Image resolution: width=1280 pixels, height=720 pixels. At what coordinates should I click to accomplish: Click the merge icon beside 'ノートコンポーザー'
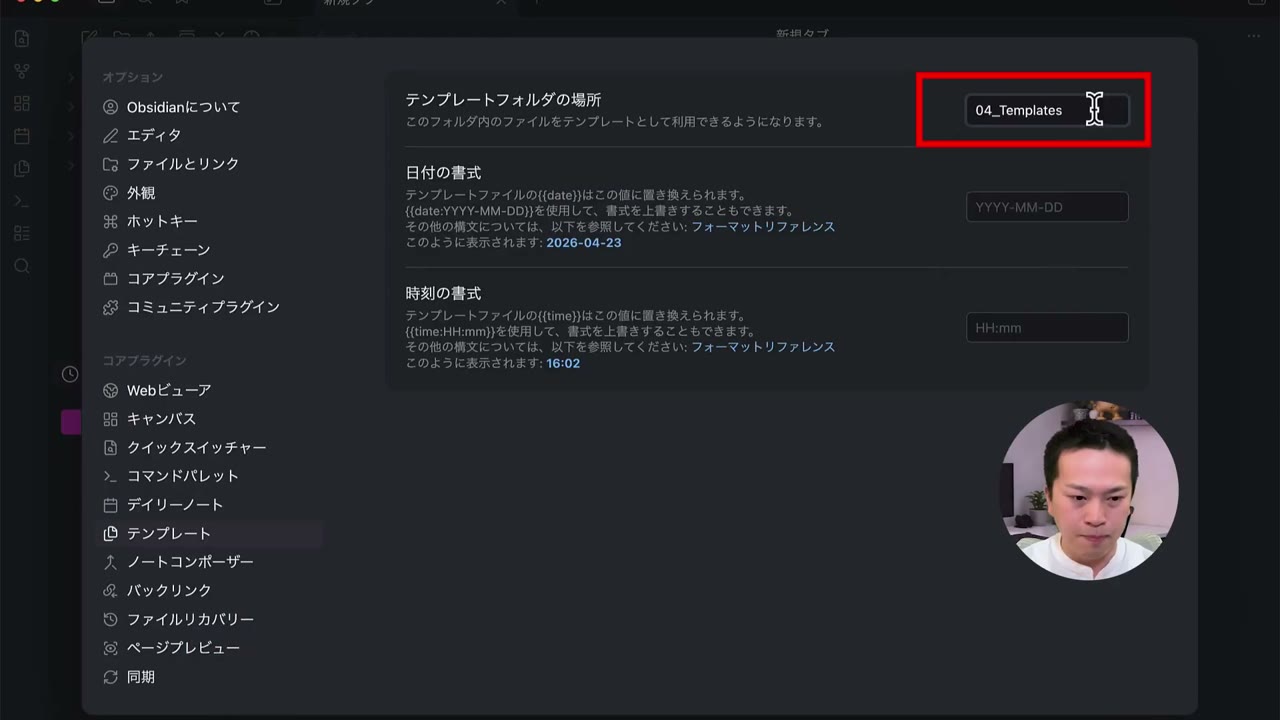[111, 562]
